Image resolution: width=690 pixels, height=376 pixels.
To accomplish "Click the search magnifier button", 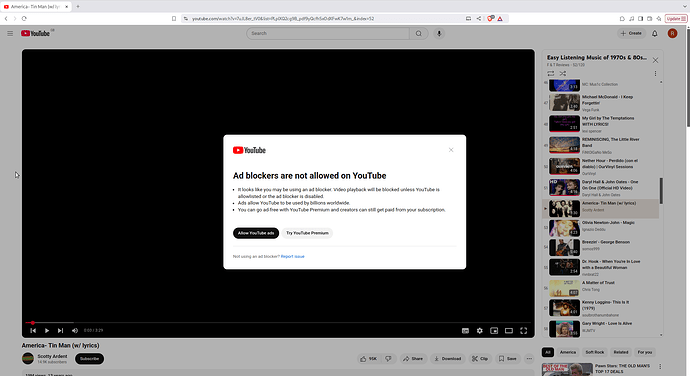I will point(419,33).
